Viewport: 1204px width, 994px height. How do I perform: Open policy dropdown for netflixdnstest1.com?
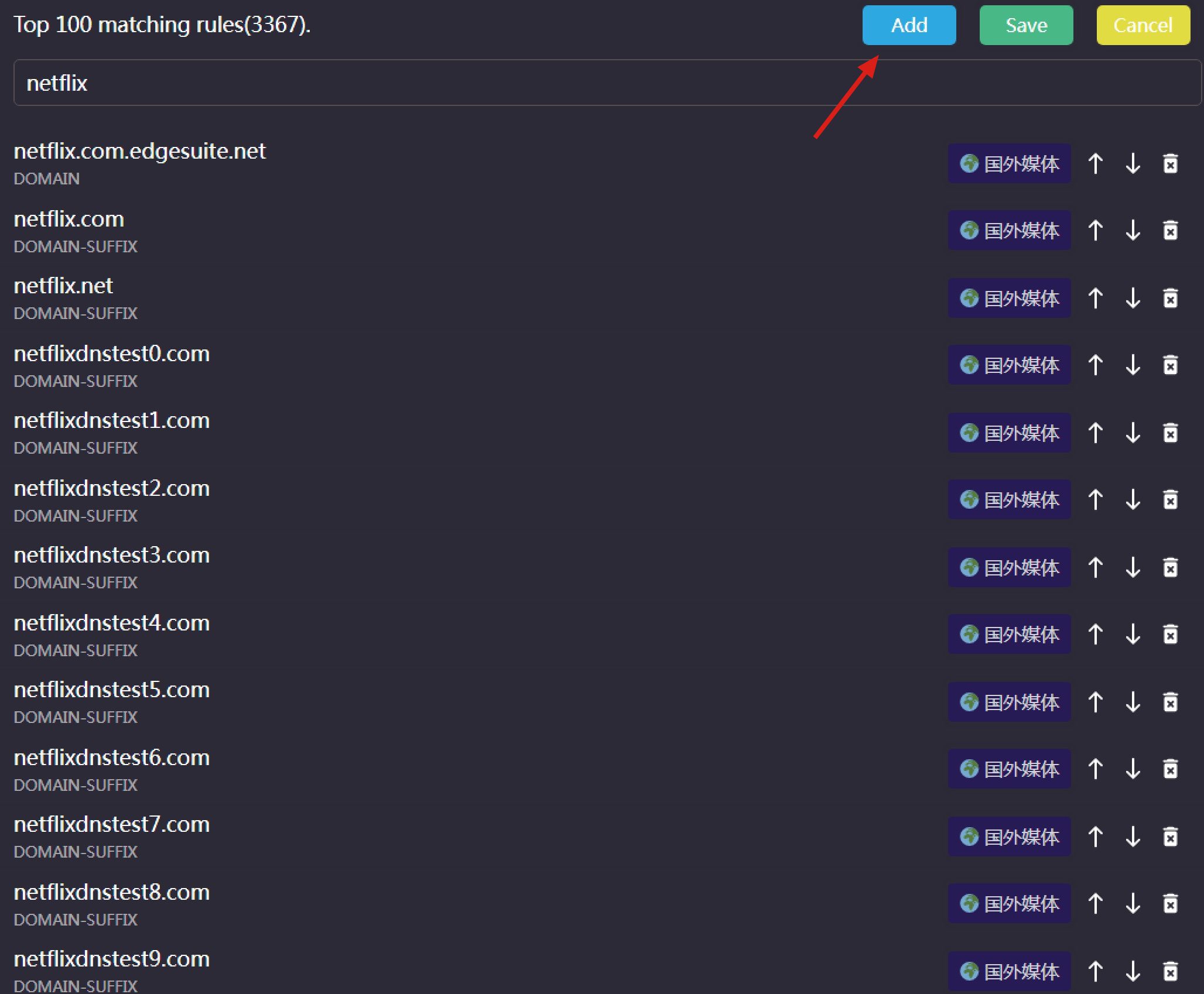click(1010, 433)
